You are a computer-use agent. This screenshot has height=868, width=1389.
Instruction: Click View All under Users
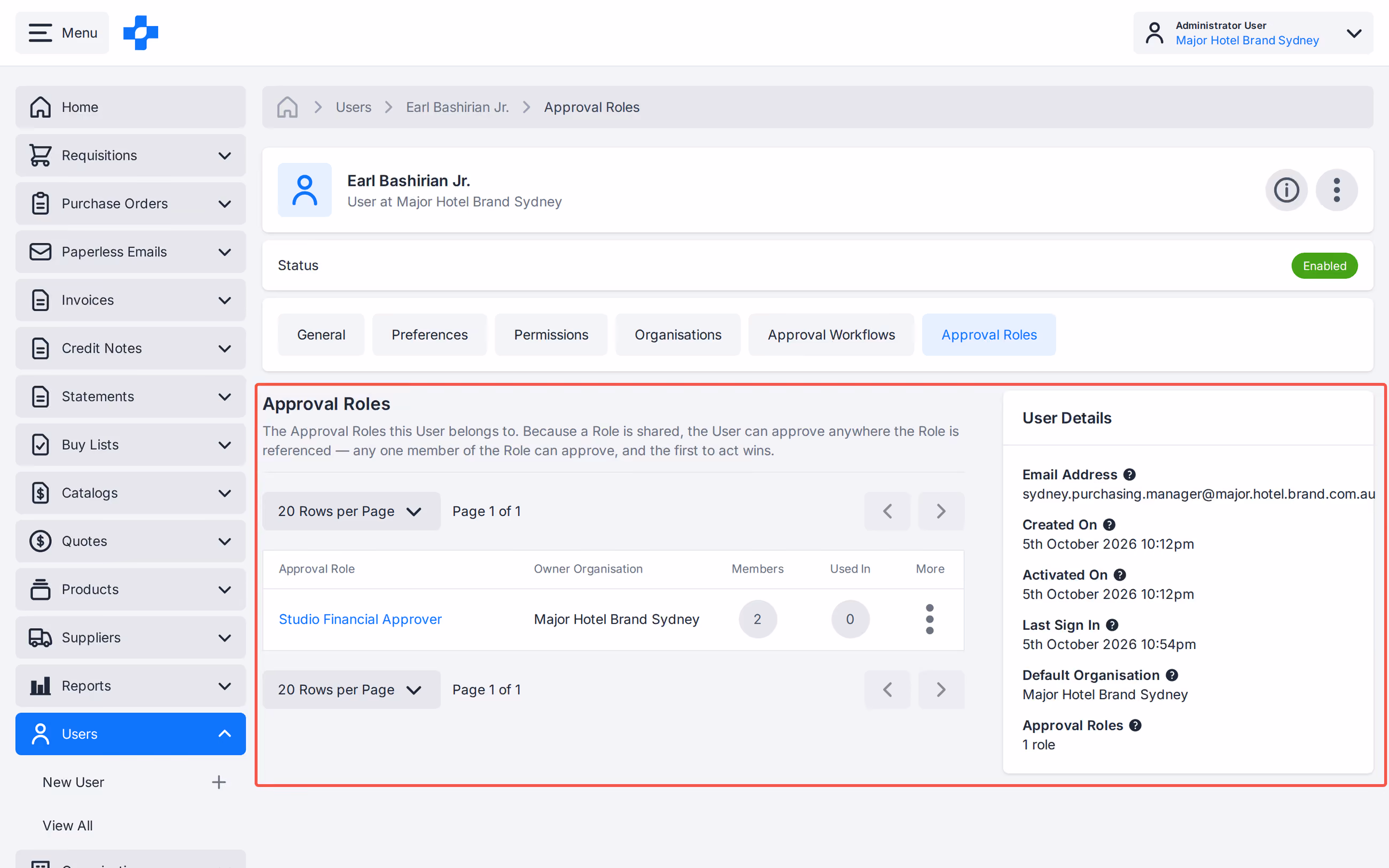(68, 825)
